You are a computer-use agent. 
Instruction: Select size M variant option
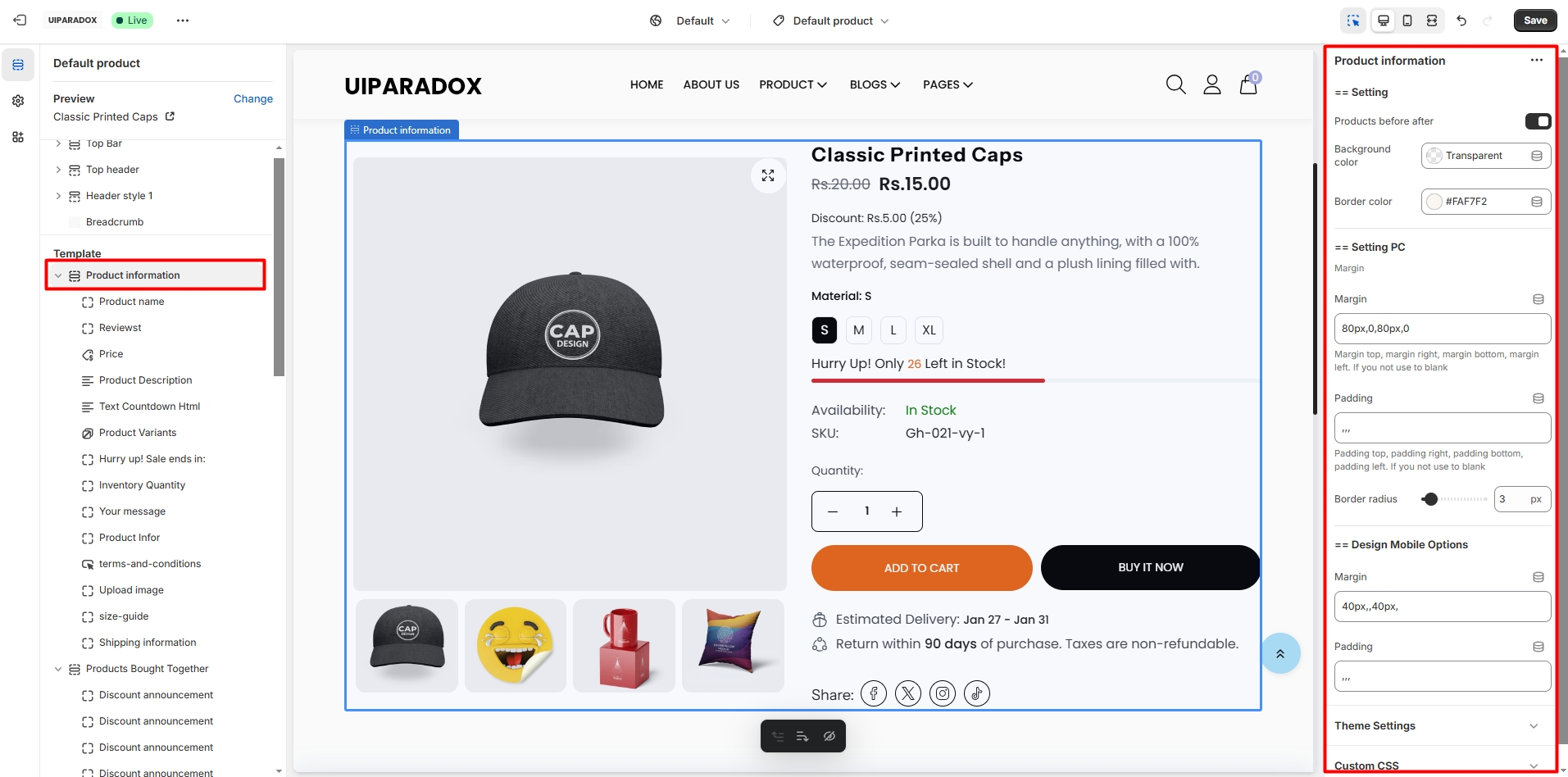(x=858, y=329)
